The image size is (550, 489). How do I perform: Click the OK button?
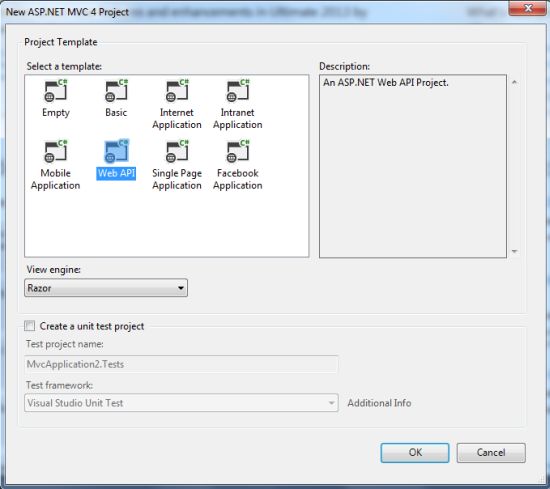415,453
